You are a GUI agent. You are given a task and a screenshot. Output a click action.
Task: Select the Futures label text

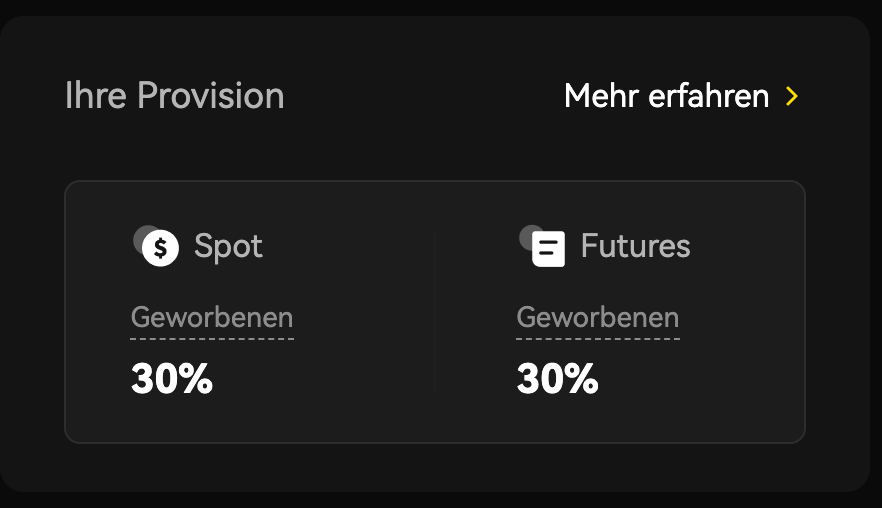[x=635, y=246]
